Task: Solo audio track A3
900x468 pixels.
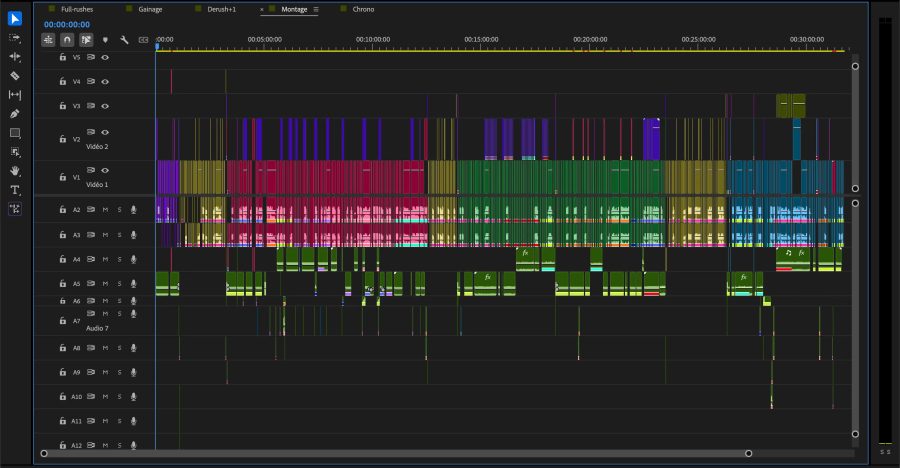Action: tap(119, 235)
